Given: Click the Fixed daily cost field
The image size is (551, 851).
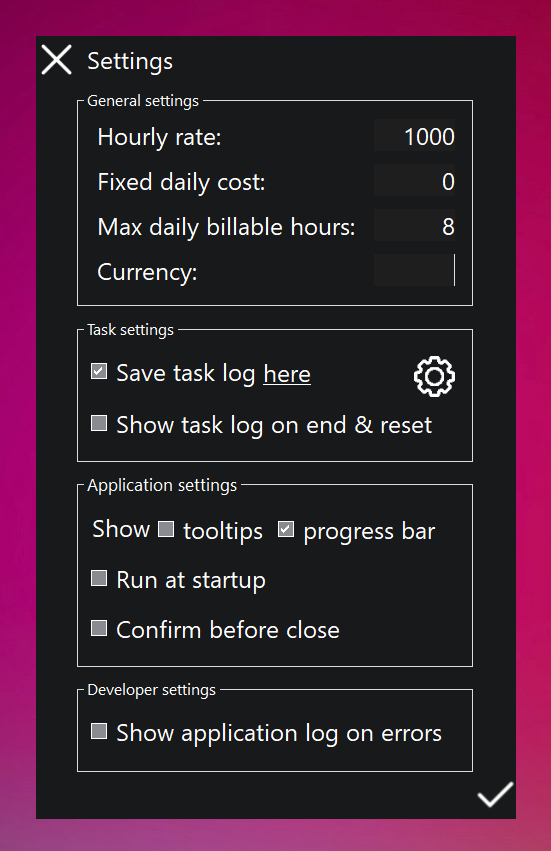Looking at the screenshot, I should point(415,181).
